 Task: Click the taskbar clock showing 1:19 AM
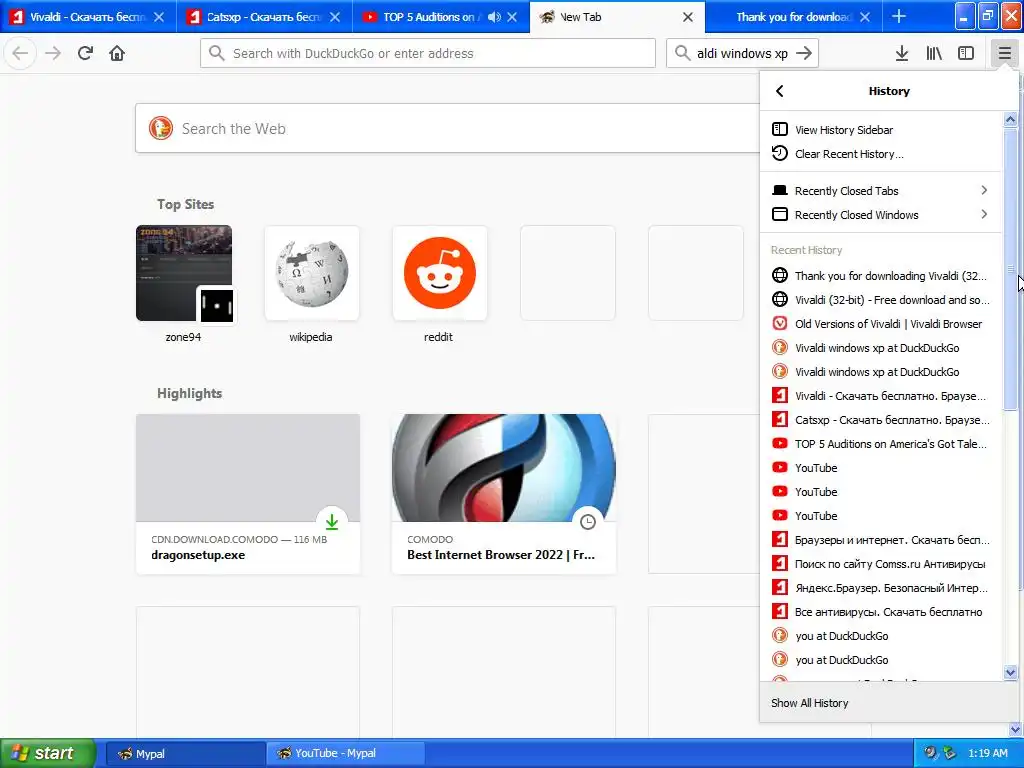tap(987, 753)
